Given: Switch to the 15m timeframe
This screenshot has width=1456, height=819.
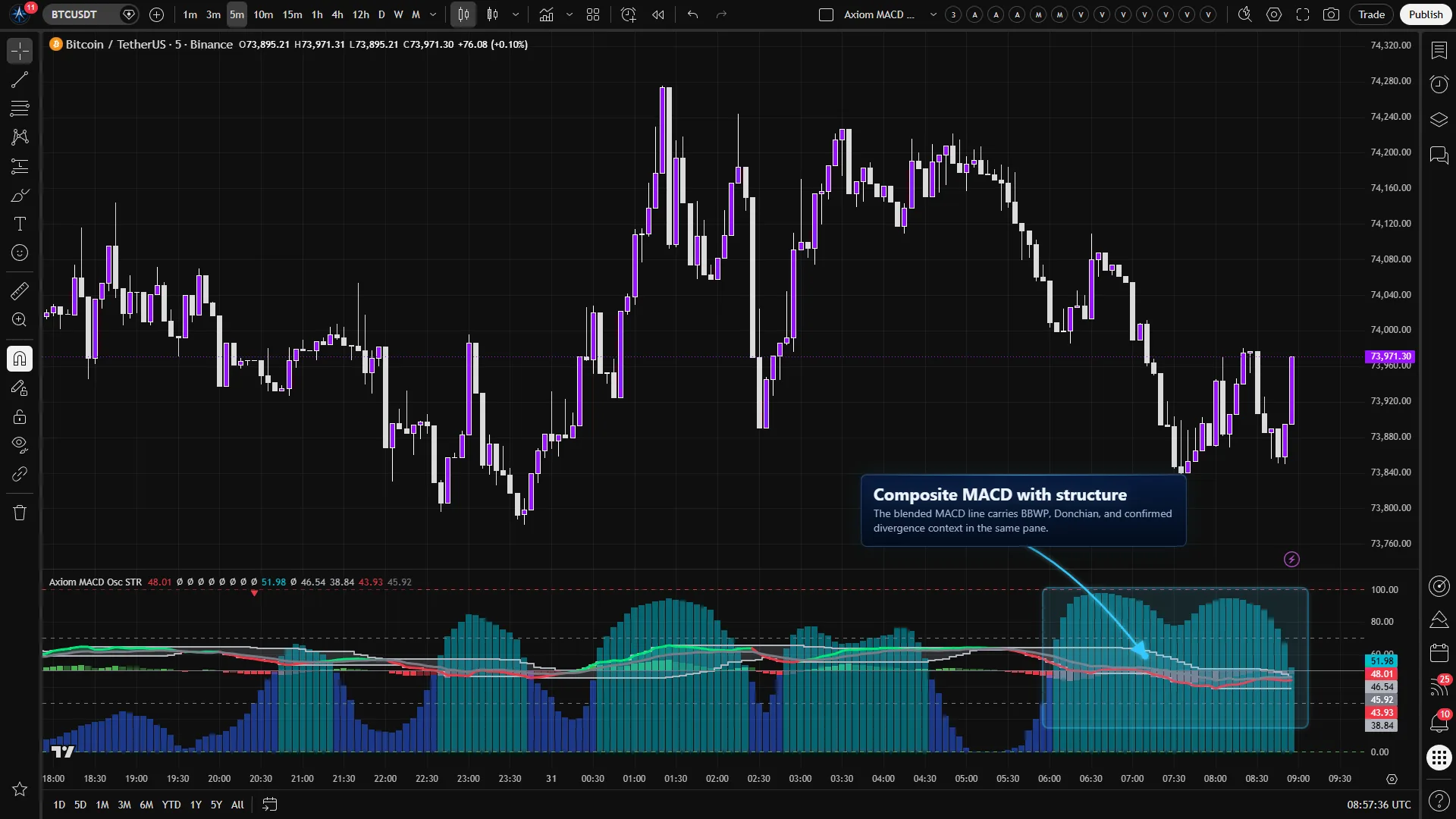Looking at the screenshot, I should coord(292,14).
